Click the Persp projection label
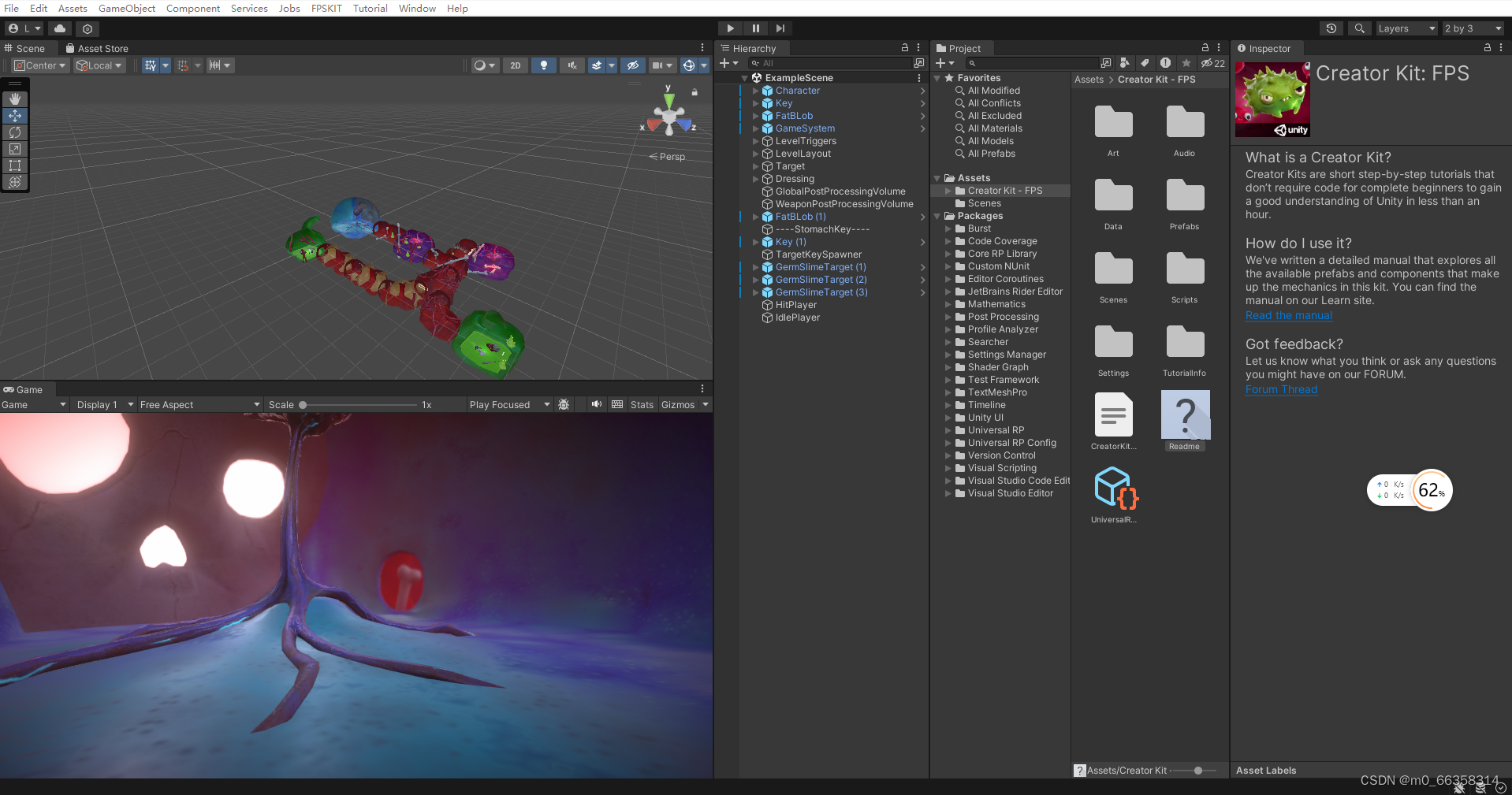This screenshot has width=1512, height=795. click(x=672, y=157)
